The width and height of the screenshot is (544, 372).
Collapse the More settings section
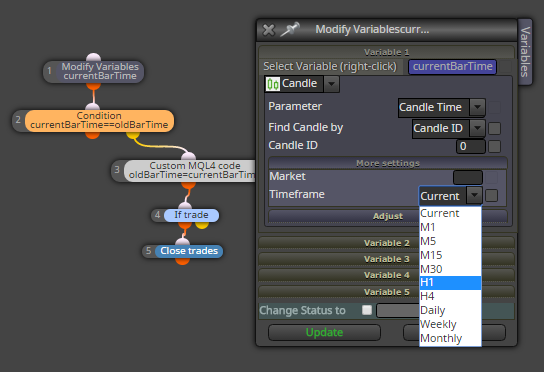(x=388, y=163)
